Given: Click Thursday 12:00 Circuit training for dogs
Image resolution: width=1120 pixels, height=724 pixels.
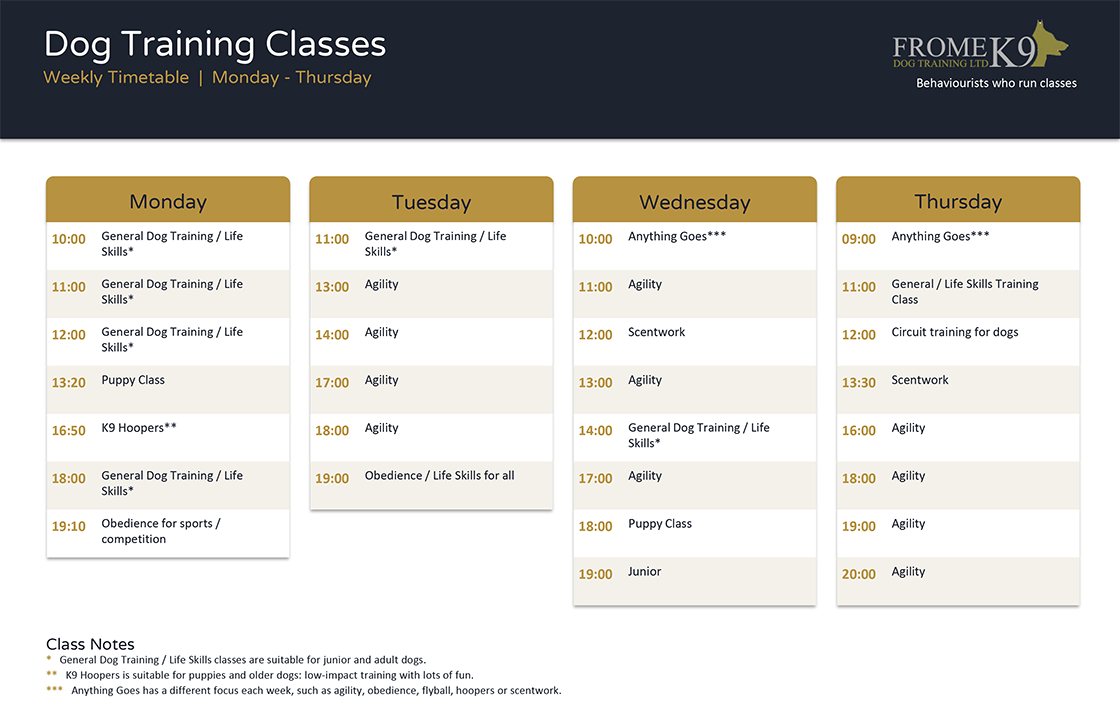Looking at the screenshot, I should tap(958, 342).
